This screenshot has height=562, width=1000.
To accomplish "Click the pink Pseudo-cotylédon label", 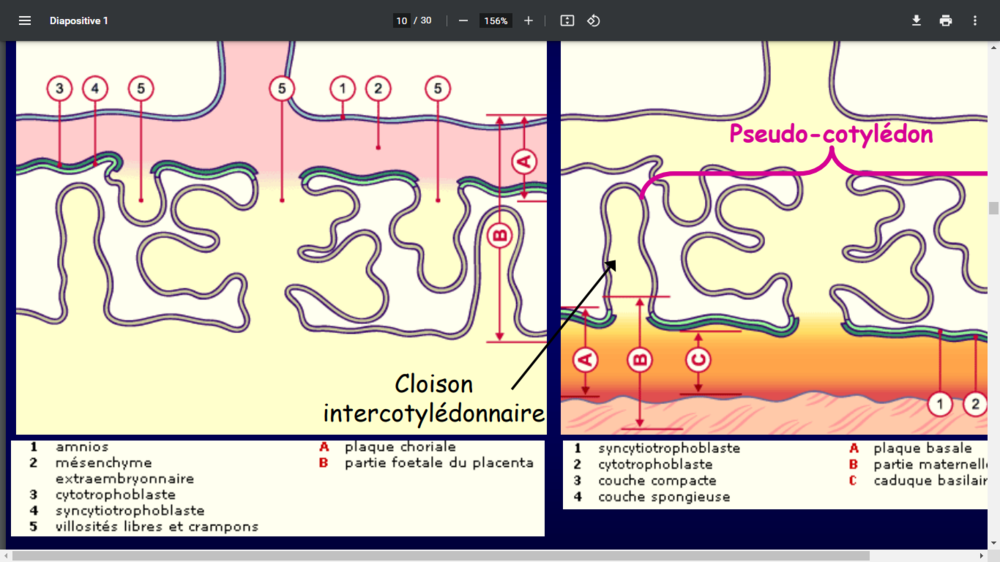I will [831, 134].
